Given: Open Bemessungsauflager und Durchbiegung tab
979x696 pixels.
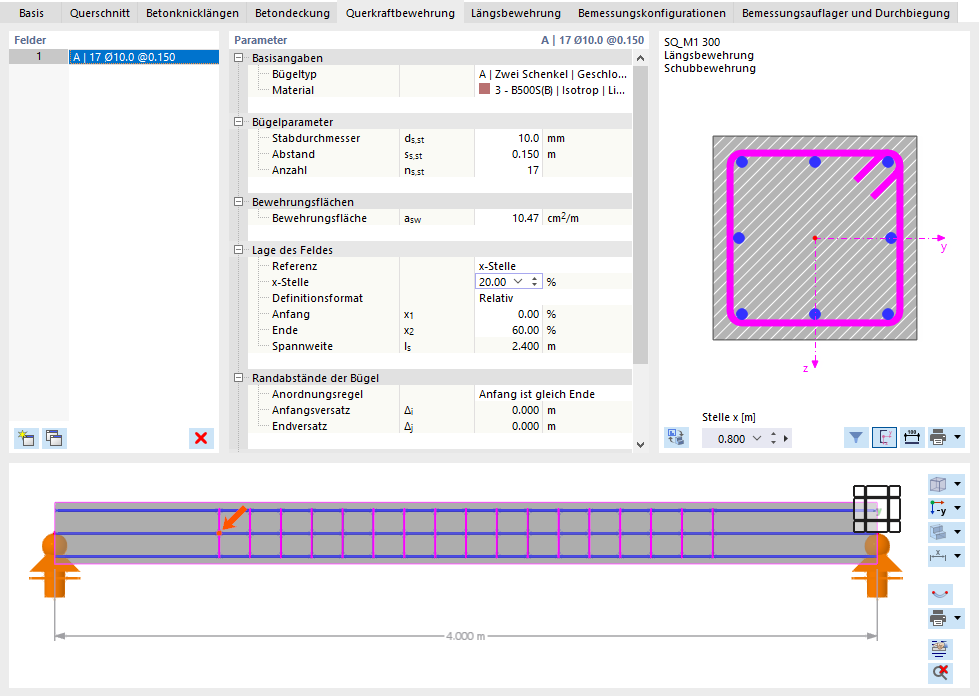Looking at the screenshot, I should click(x=846, y=12).
